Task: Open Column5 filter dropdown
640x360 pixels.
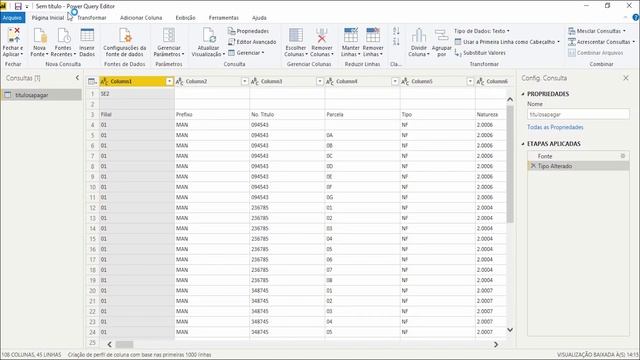Action: click(x=470, y=81)
